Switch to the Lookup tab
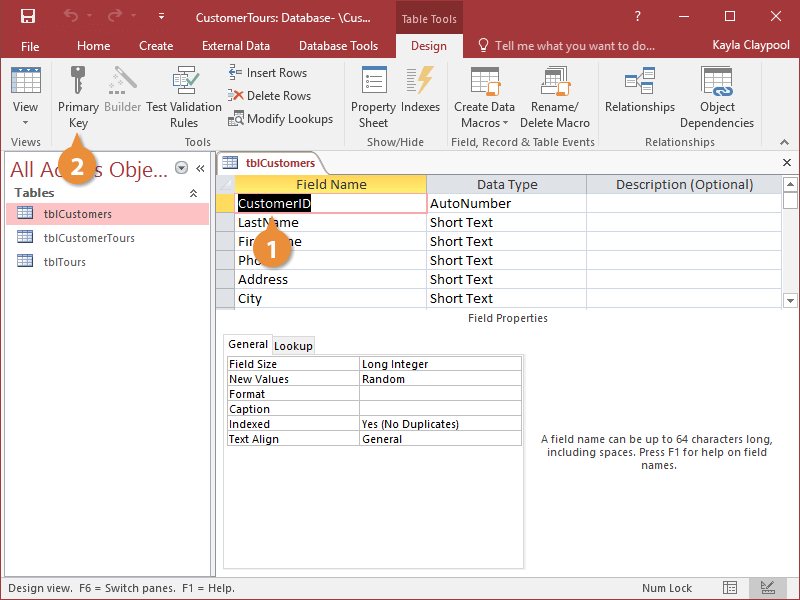Viewport: 800px width, 600px height. tap(293, 345)
